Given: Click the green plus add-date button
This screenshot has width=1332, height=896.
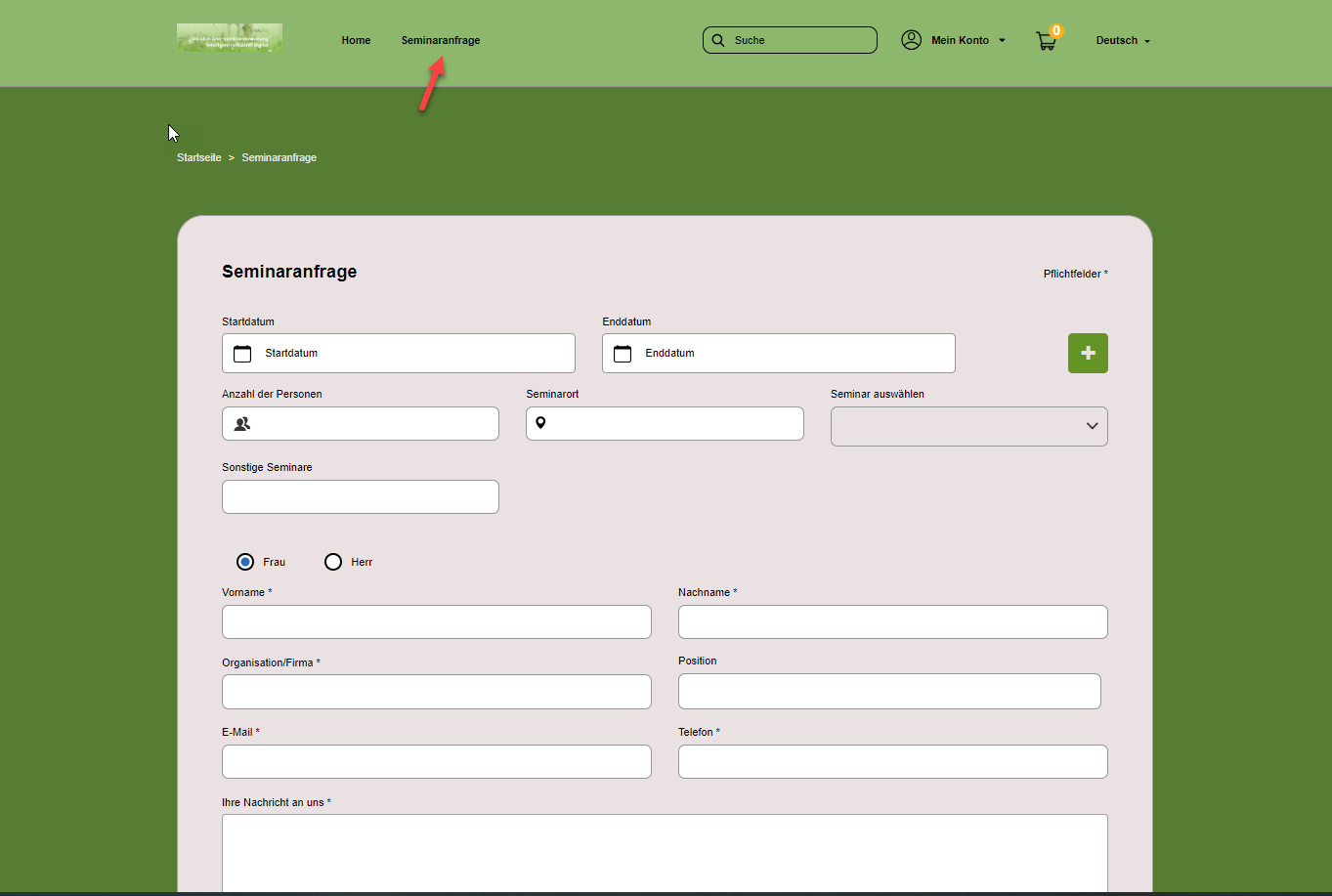Looking at the screenshot, I should point(1088,353).
